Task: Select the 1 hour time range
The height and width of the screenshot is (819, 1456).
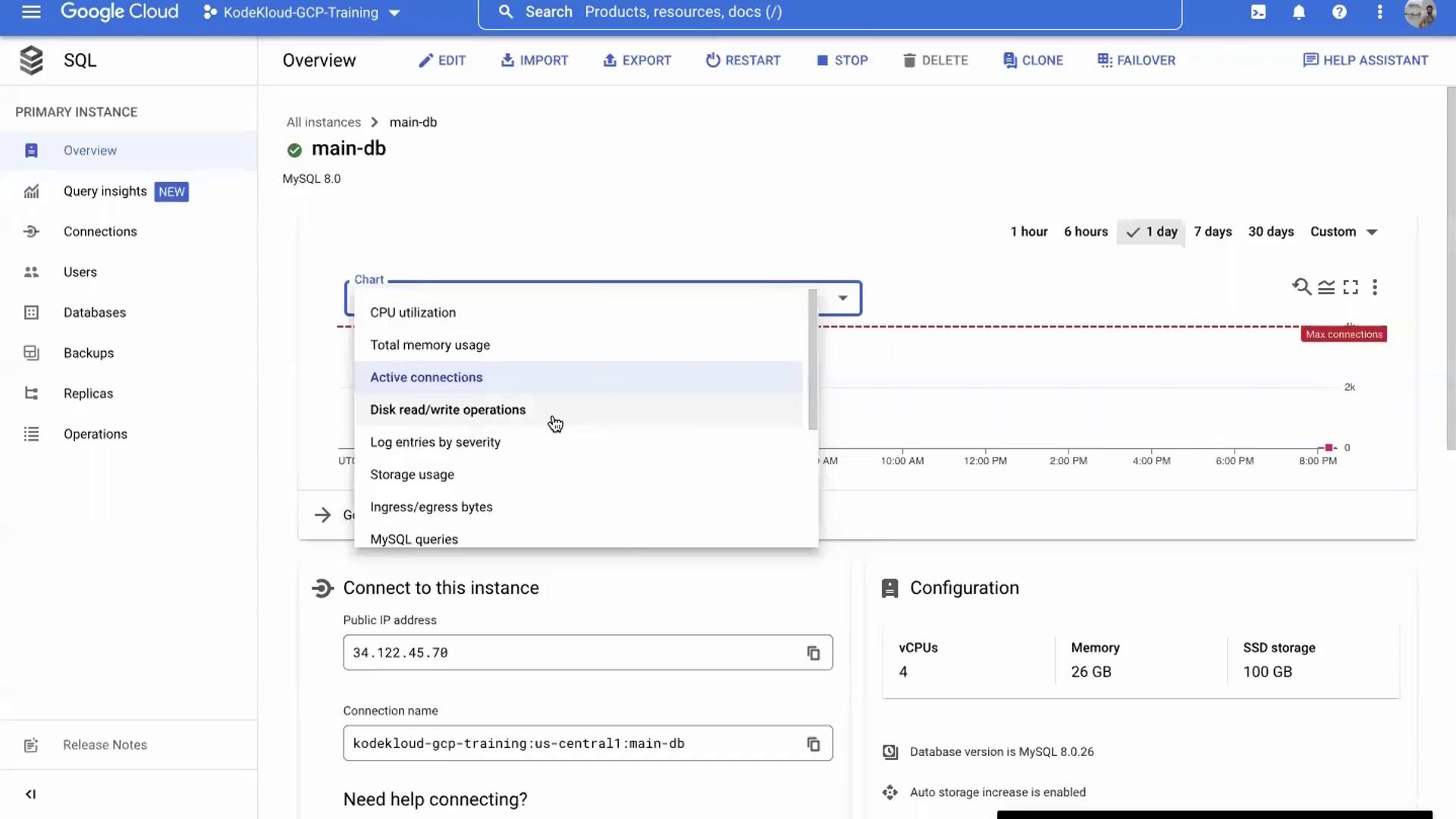Action: coord(1029,232)
